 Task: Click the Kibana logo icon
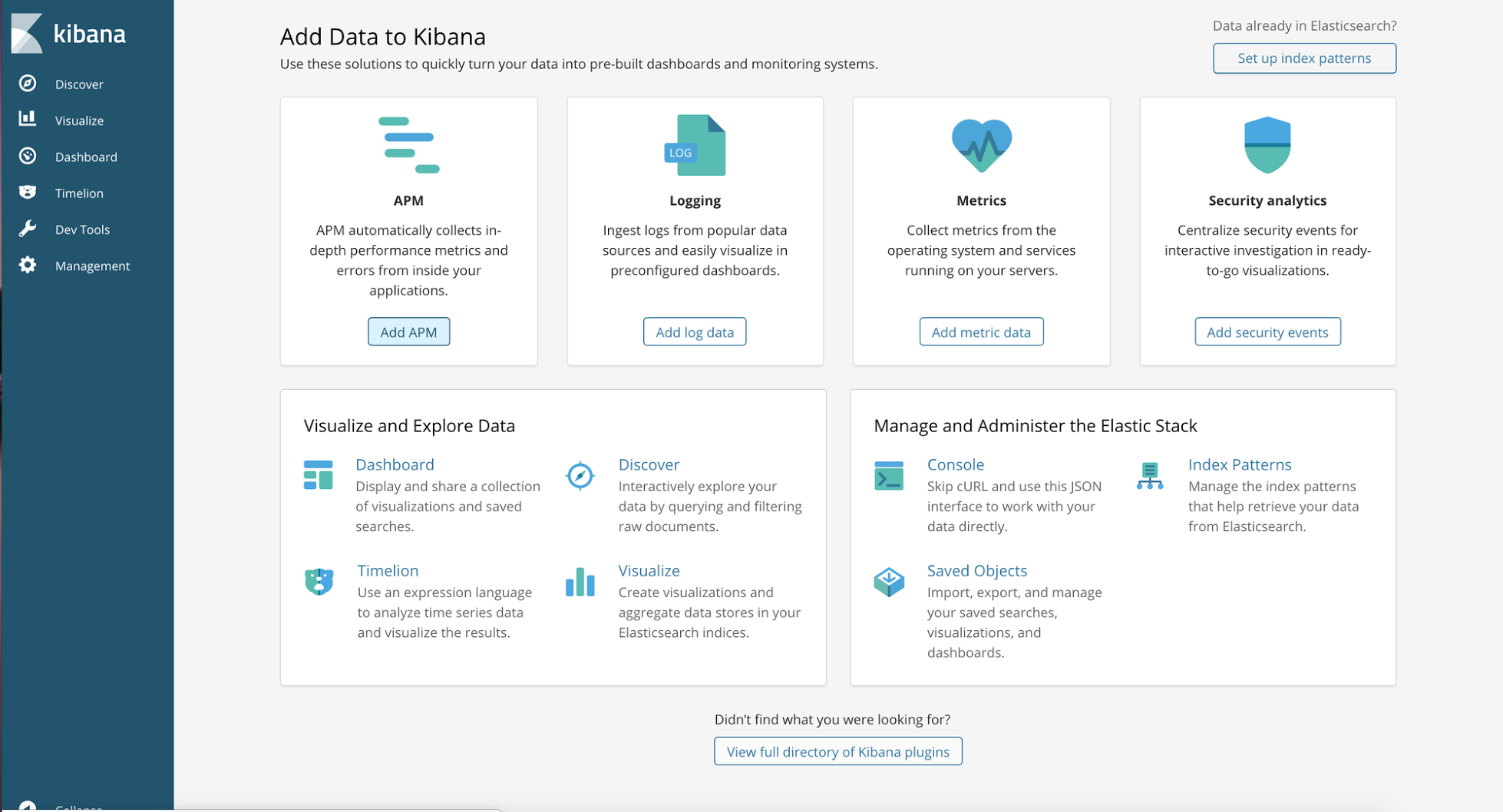[x=27, y=34]
